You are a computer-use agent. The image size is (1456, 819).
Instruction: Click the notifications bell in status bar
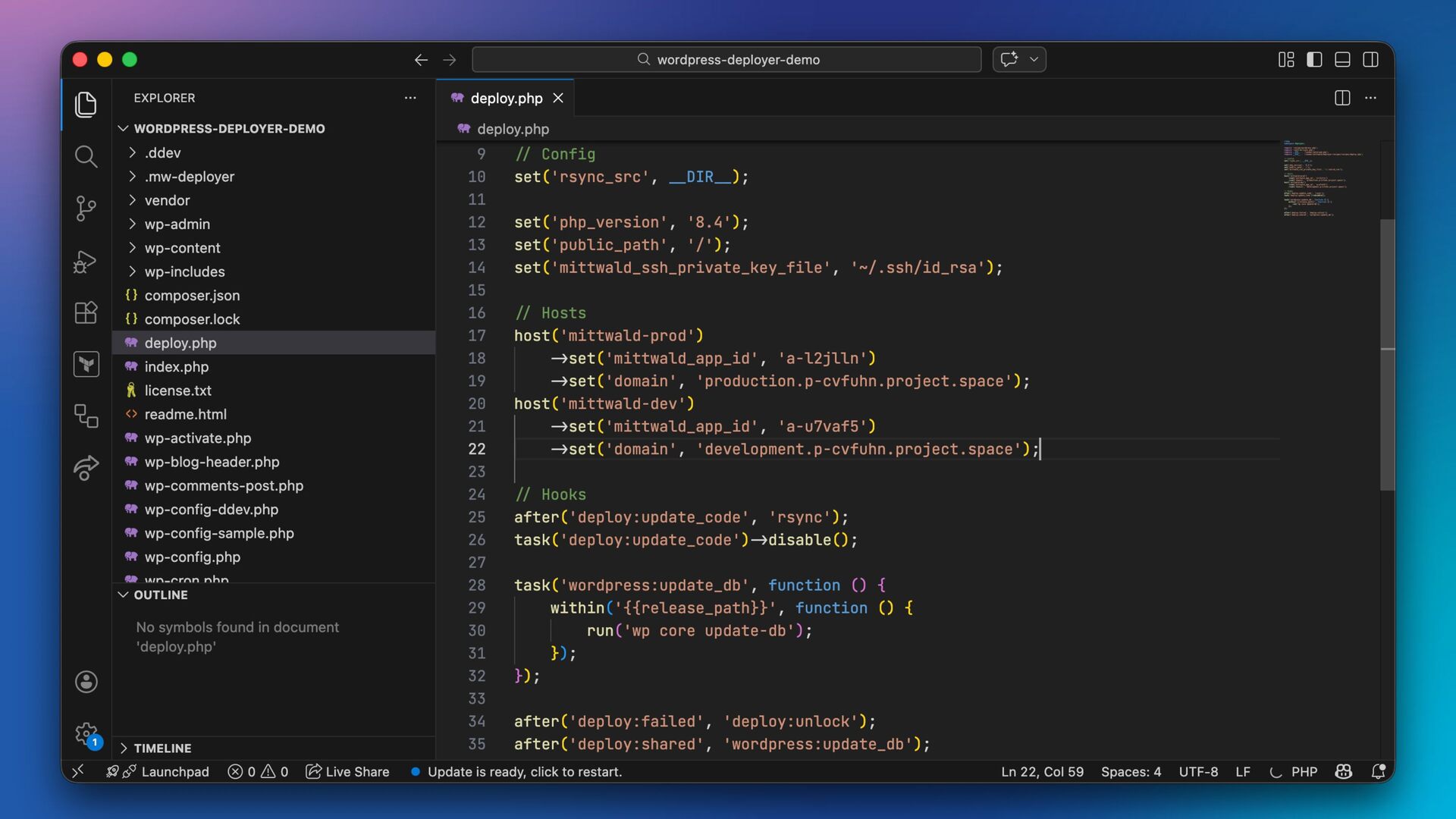[x=1379, y=771]
